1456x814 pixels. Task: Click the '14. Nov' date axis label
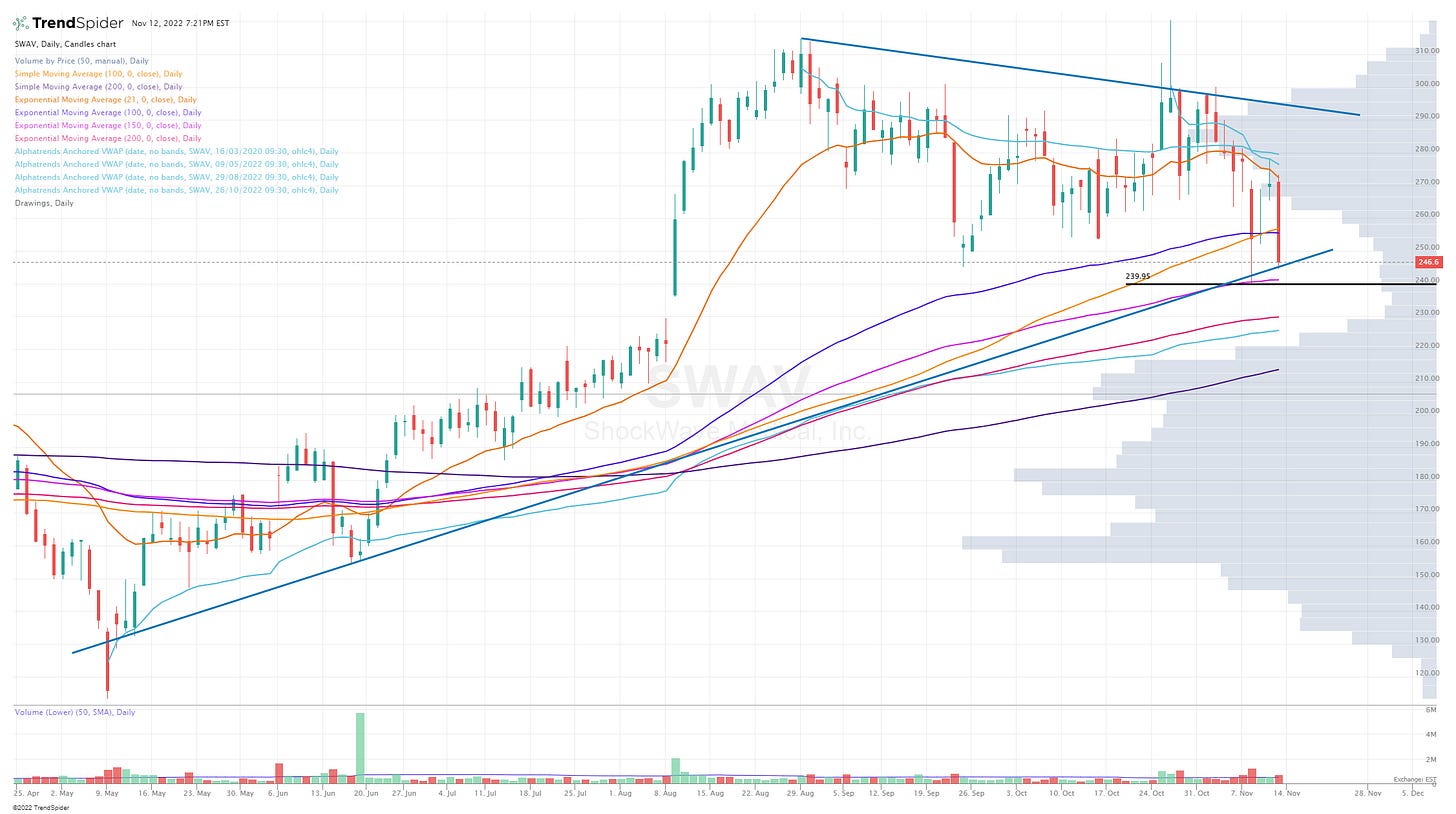click(1288, 792)
